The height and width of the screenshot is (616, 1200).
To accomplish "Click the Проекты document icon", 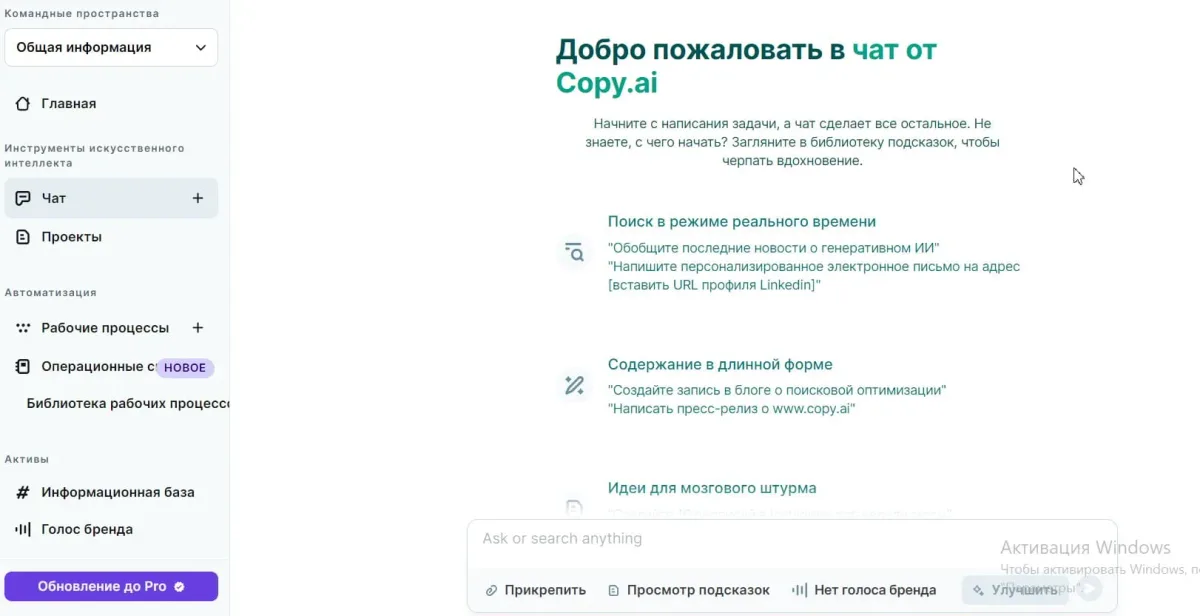I will 23,236.
